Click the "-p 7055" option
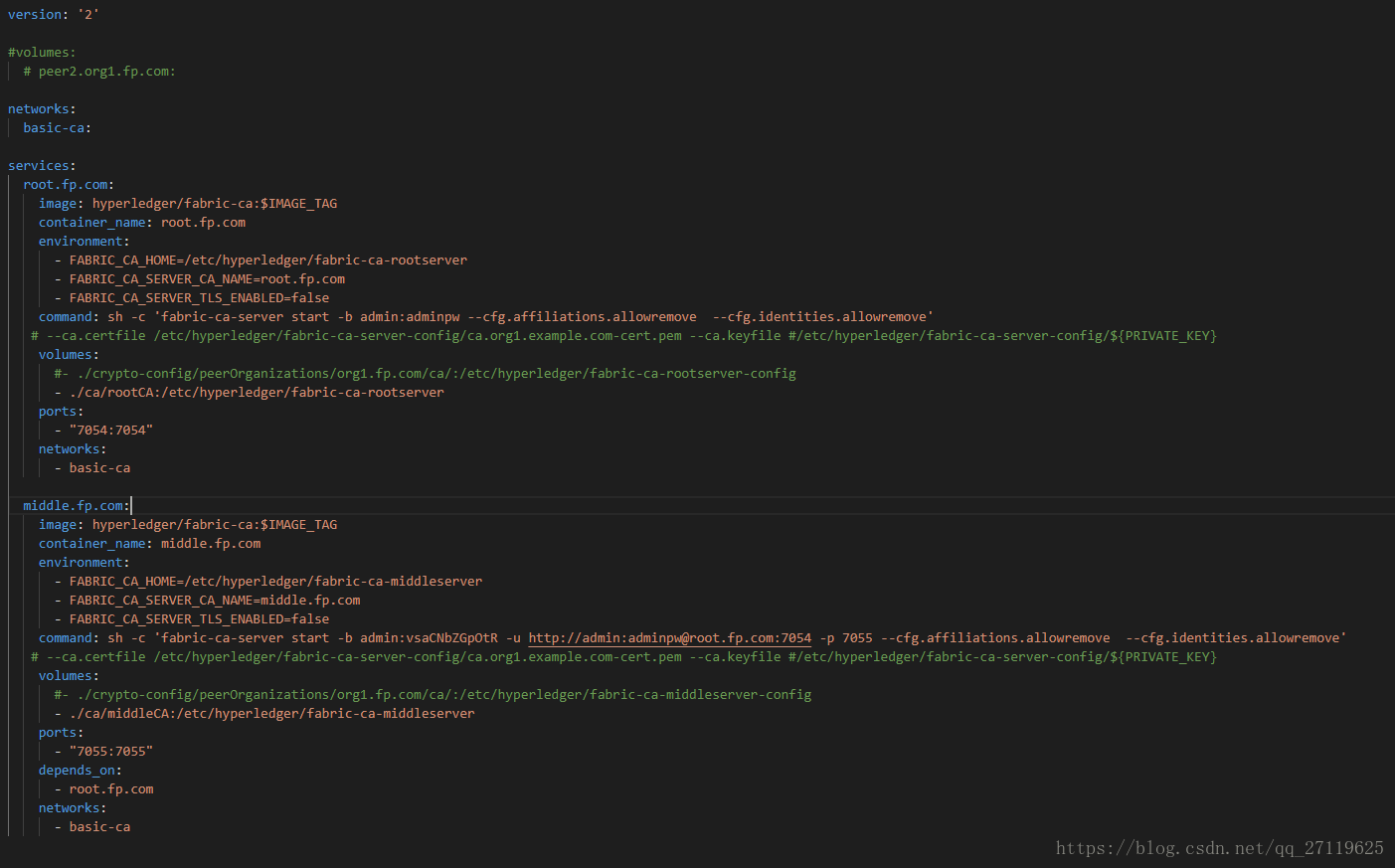1395x868 pixels. (846, 637)
